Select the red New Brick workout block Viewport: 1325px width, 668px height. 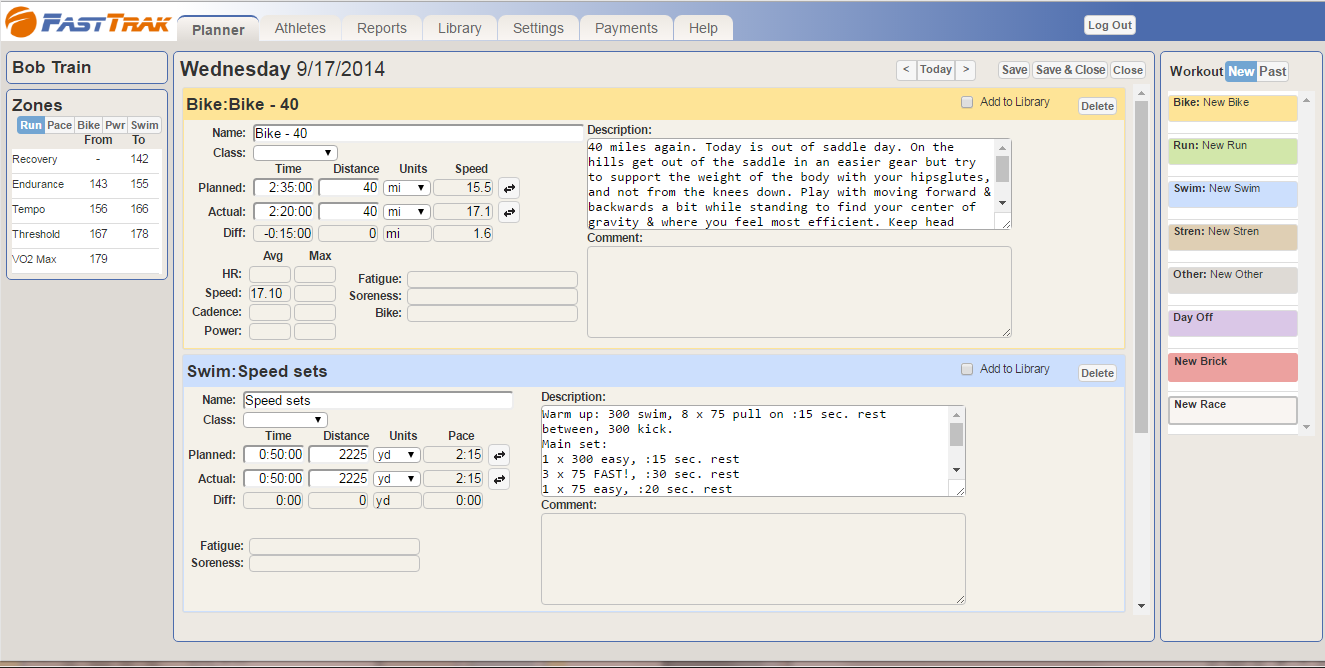[1232, 367]
